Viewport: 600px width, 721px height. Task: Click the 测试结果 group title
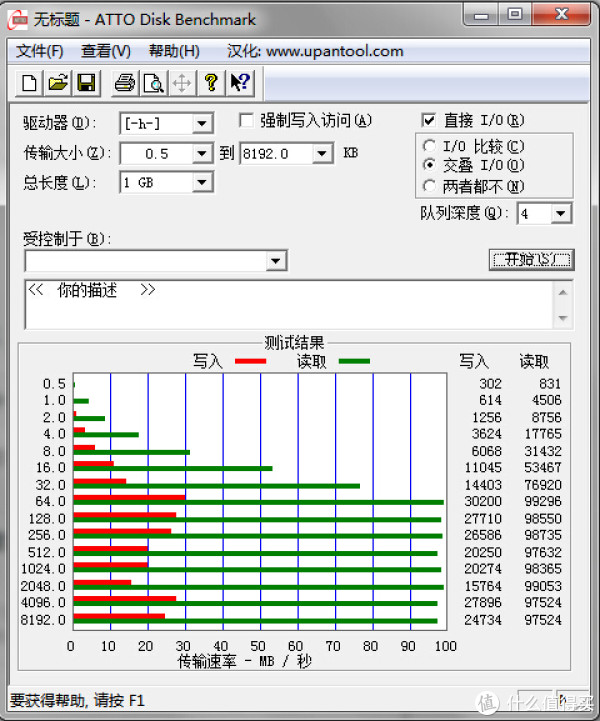(x=294, y=343)
